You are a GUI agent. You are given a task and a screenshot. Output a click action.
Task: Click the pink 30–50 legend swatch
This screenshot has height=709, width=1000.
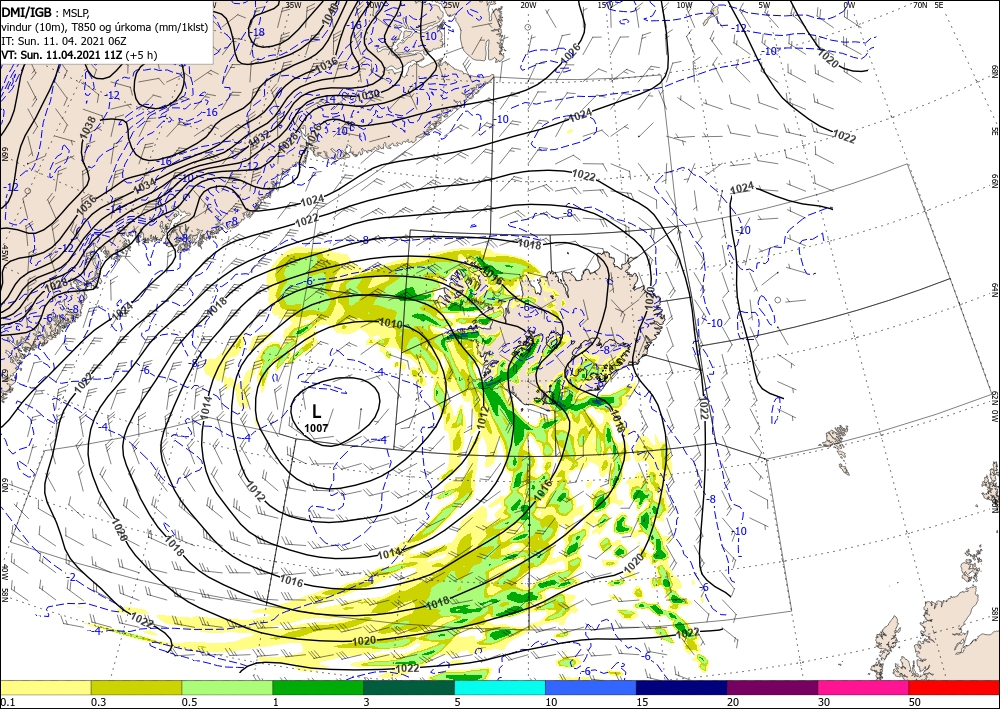coord(864,687)
